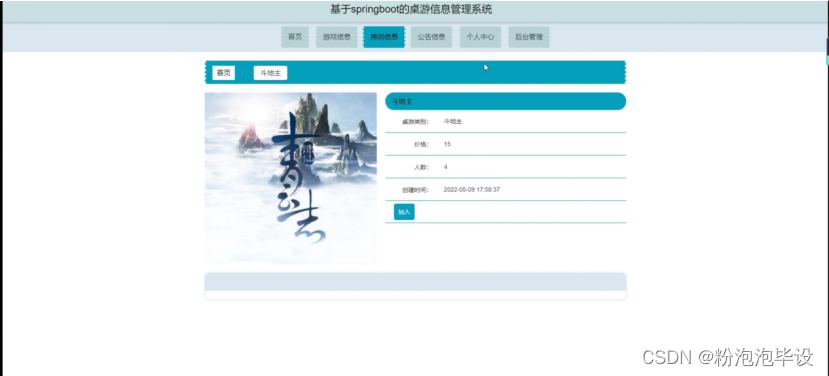The width and height of the screenshot is (829, 376).
Task: Click the 斗地主 breadcrumb item
Action: point(270,73)
